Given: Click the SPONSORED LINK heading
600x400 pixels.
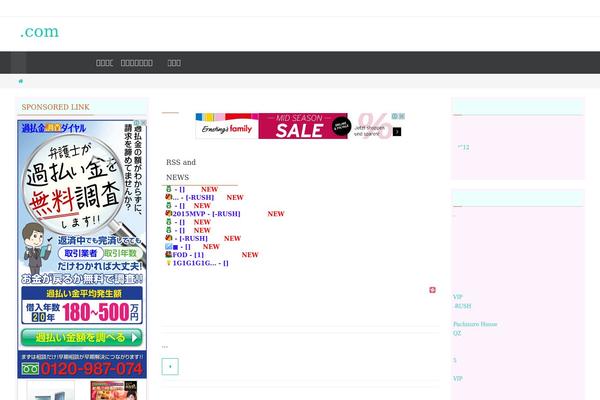Looking at the screenshot, I should point(55,107).
